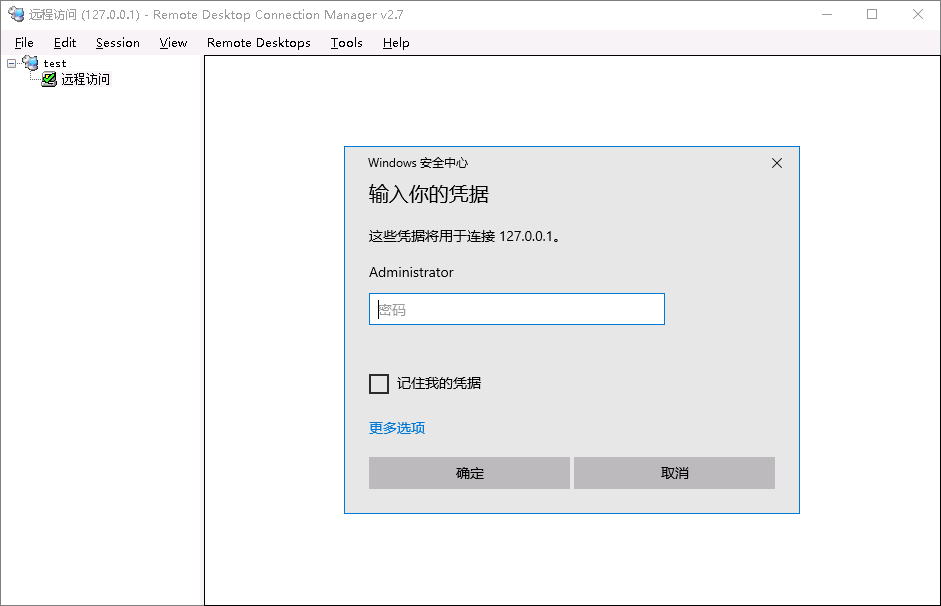
Task: Check the 记住我的凭据 checkbox
Action: point(379,383)
